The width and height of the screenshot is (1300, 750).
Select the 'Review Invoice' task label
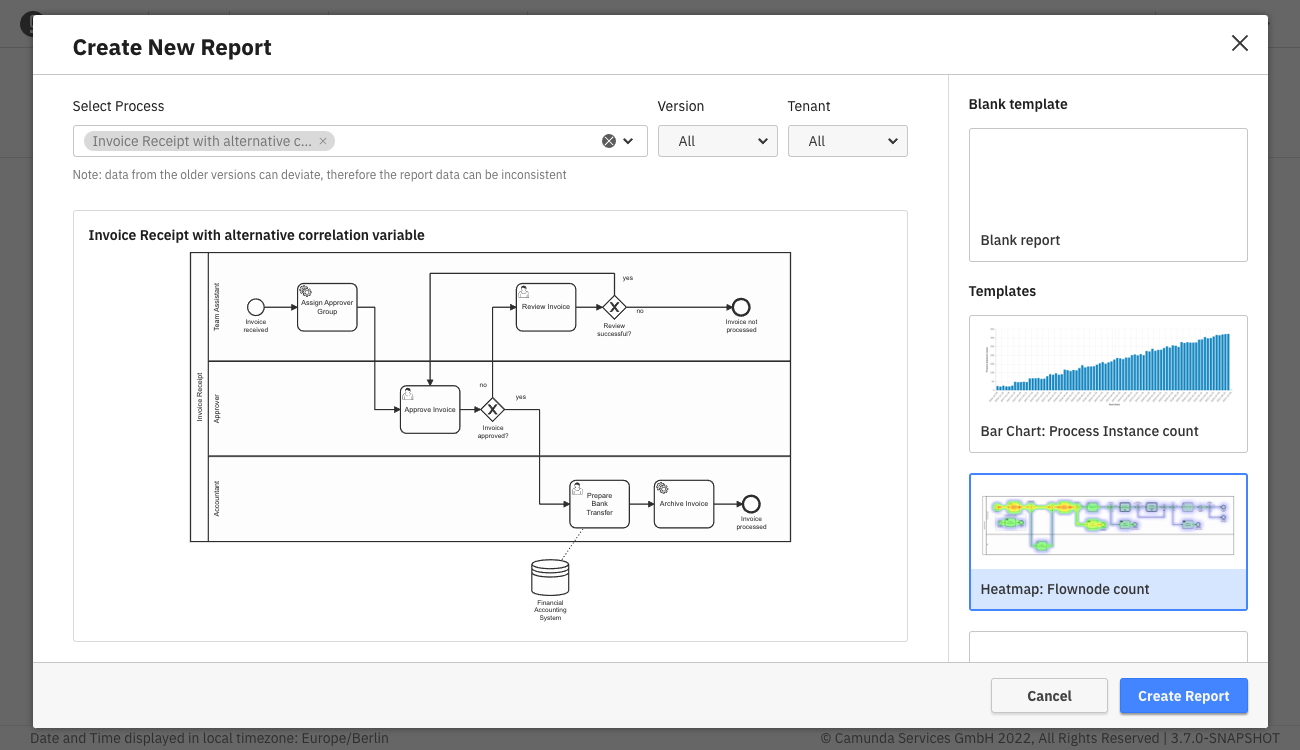tap(546, 307)
